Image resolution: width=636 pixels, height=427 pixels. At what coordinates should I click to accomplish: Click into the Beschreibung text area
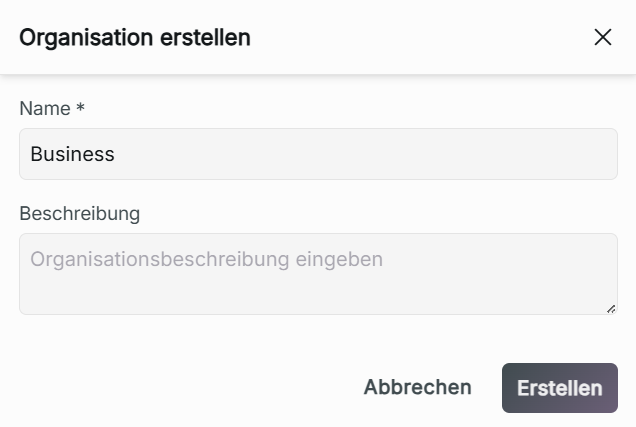(x=318, y=274)
